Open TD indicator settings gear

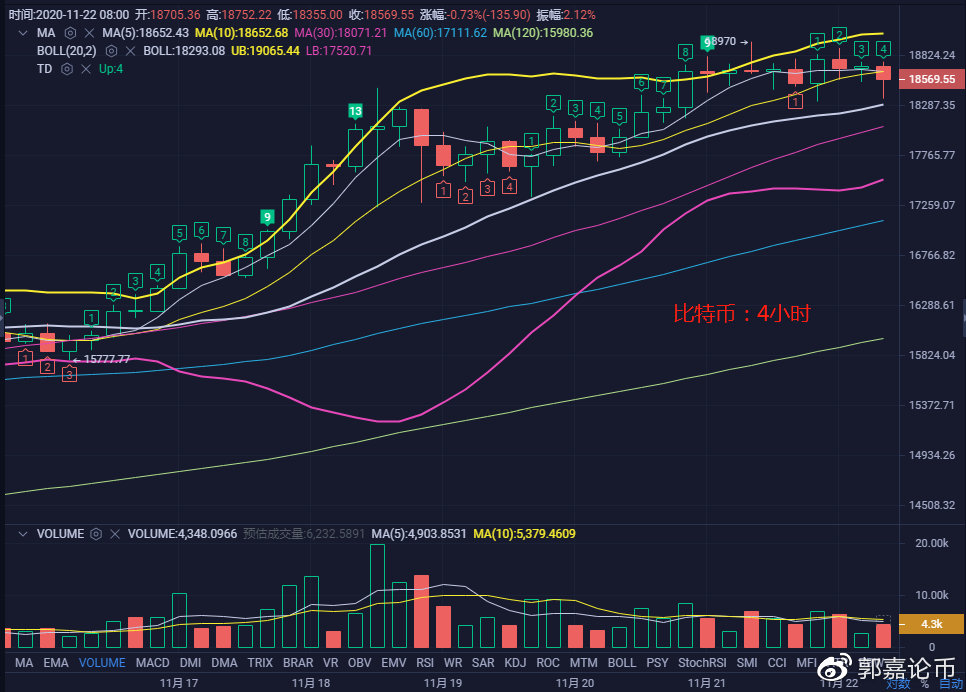click(x=66, y=69)
